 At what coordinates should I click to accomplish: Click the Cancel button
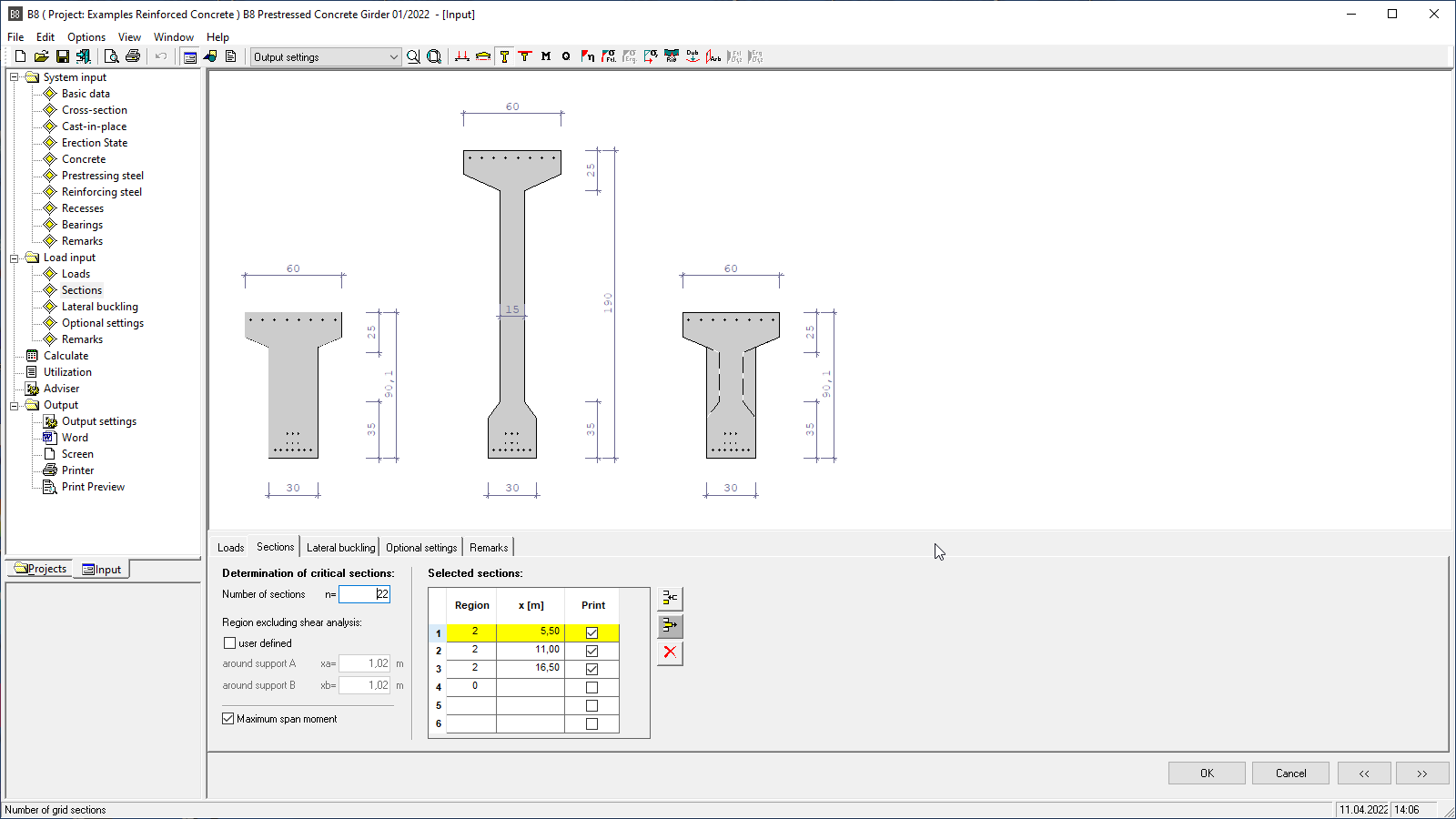1290,773
